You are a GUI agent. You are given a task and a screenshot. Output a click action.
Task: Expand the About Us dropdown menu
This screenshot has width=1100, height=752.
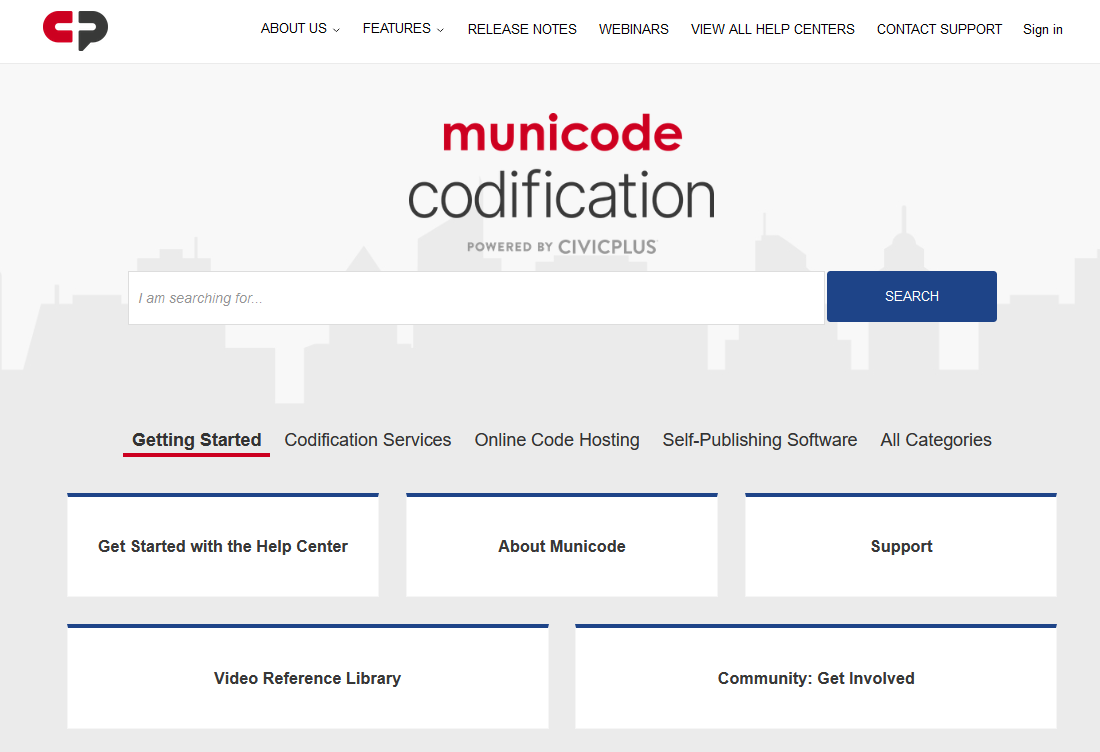(300, 29)
